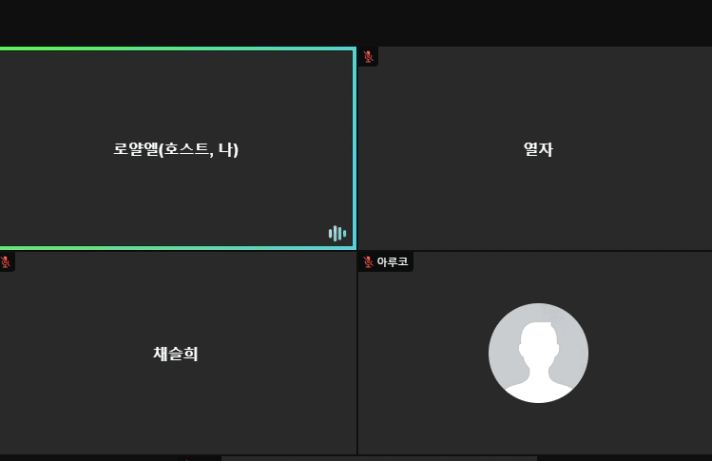Image resolution: width=712 pixels, height=461 pixels.
Task: Select the 로얄엘(호스트, 나) name text
Action: click(176, 149)
